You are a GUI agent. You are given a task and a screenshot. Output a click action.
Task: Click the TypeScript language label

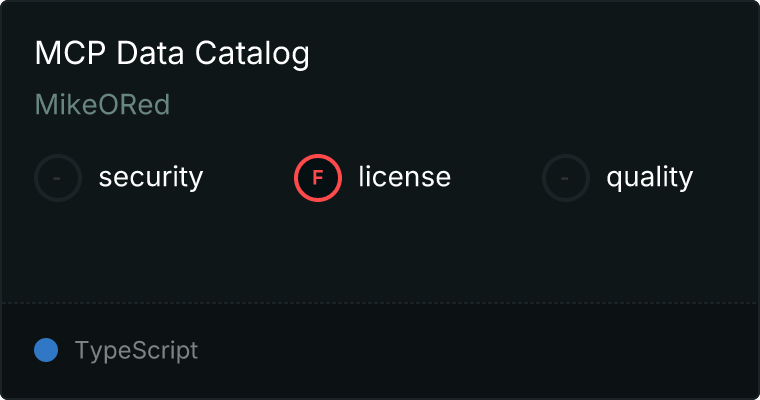[x=136, y=351]
